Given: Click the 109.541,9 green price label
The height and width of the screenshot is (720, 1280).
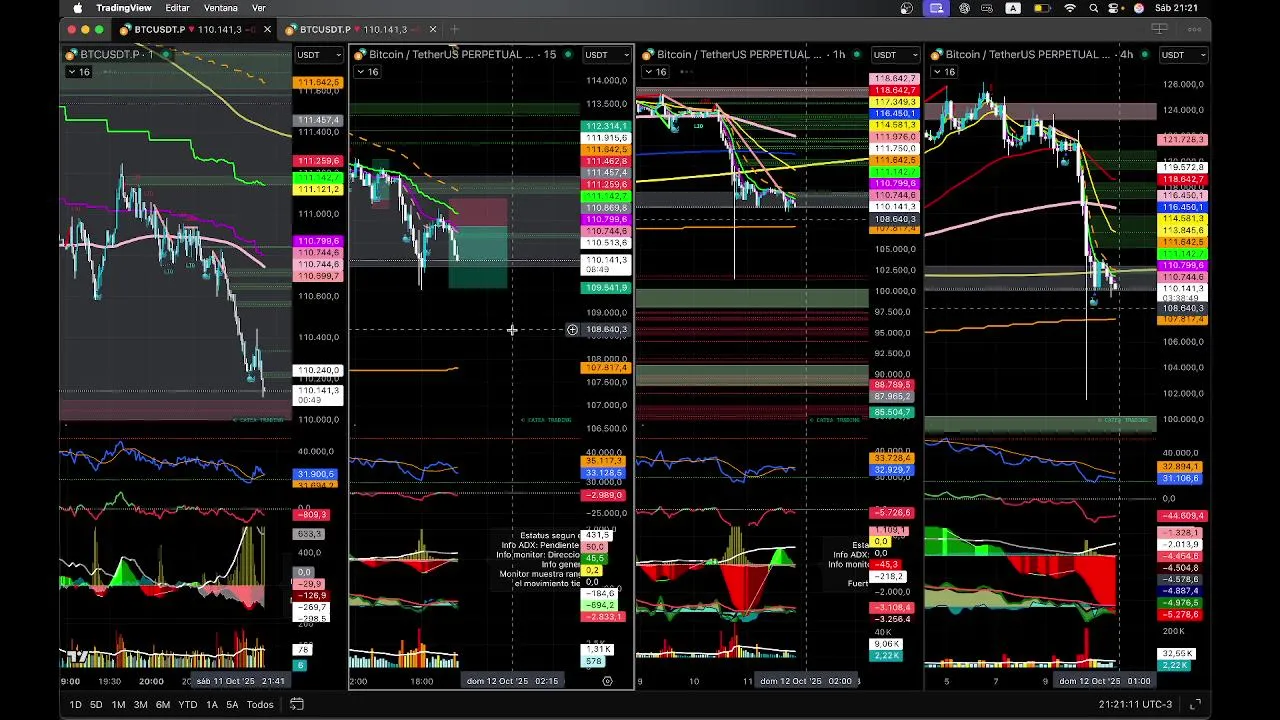Looking at the screenshot, I should [x=606, y=288].
